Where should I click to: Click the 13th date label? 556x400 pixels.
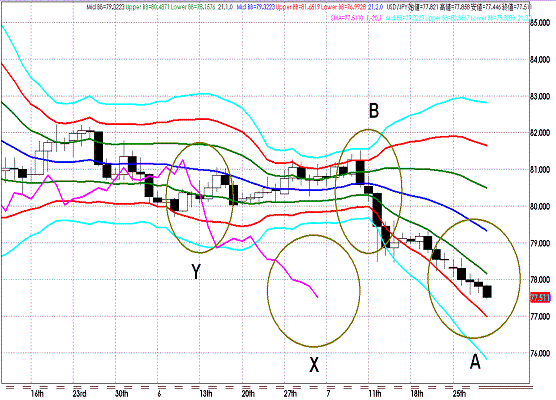point(206,394)
